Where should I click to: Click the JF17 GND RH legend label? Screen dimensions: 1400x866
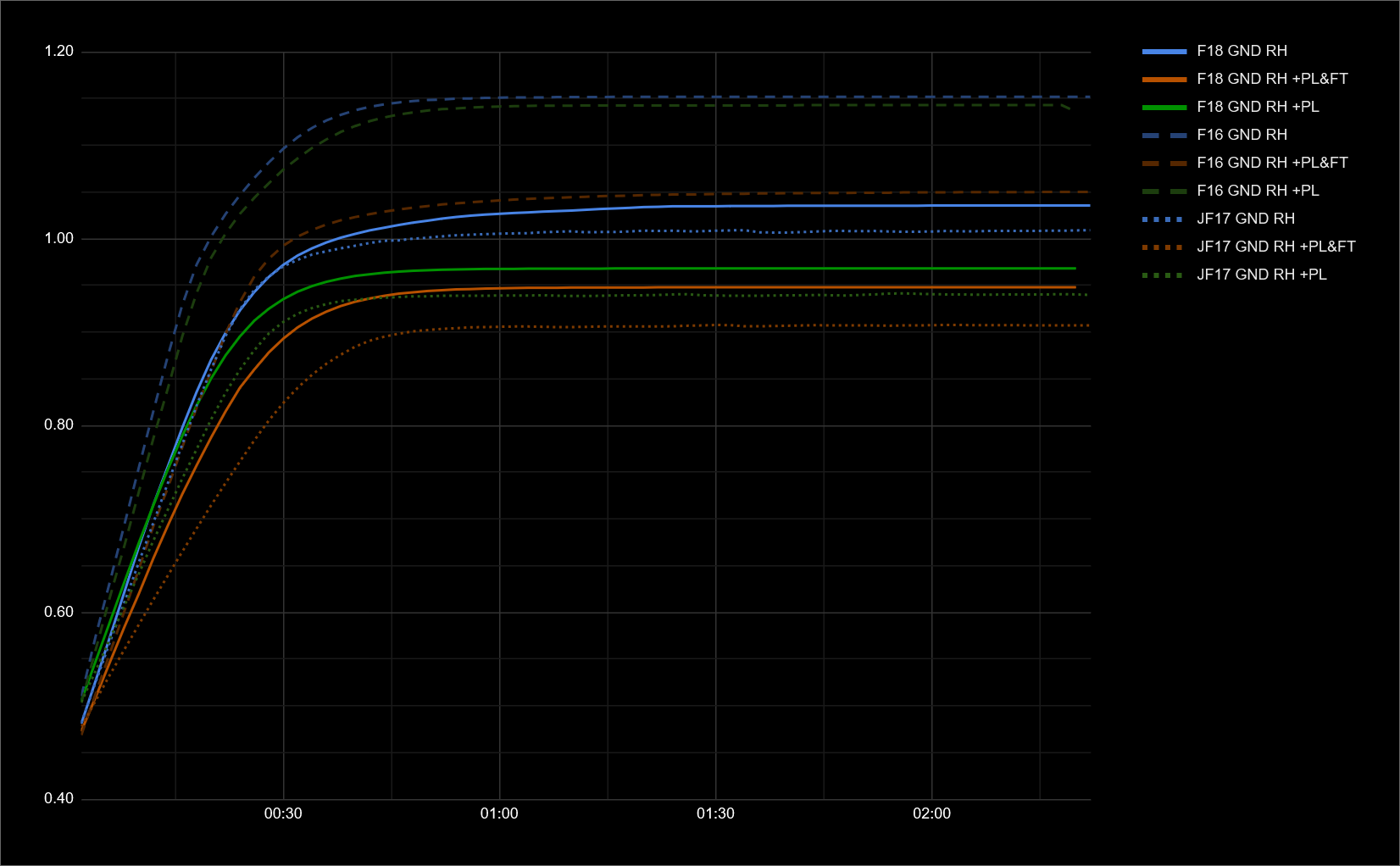[x=1245, y=219]
